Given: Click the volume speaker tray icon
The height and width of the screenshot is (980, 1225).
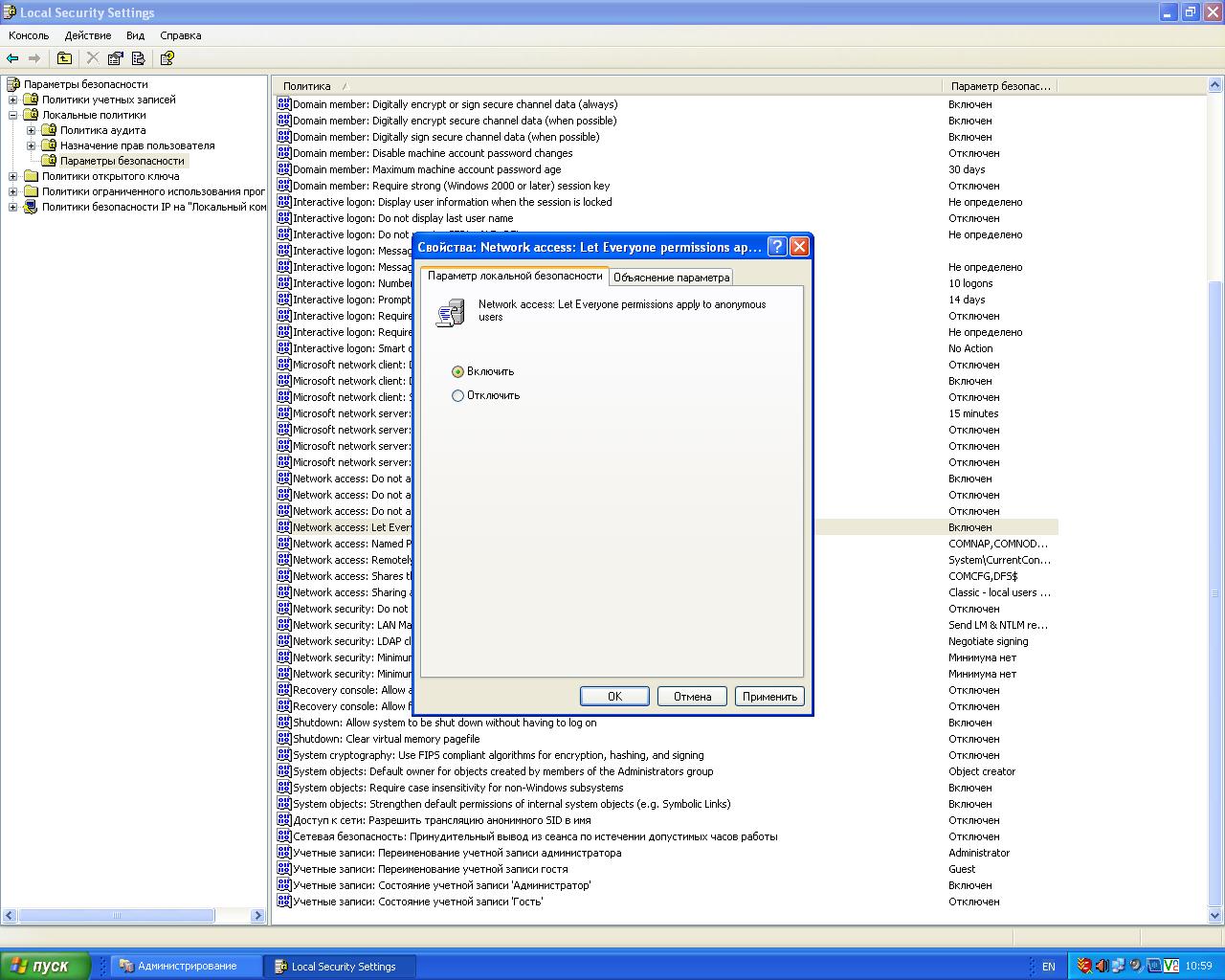Looking at the screenshot, I should coord(1101,966).
